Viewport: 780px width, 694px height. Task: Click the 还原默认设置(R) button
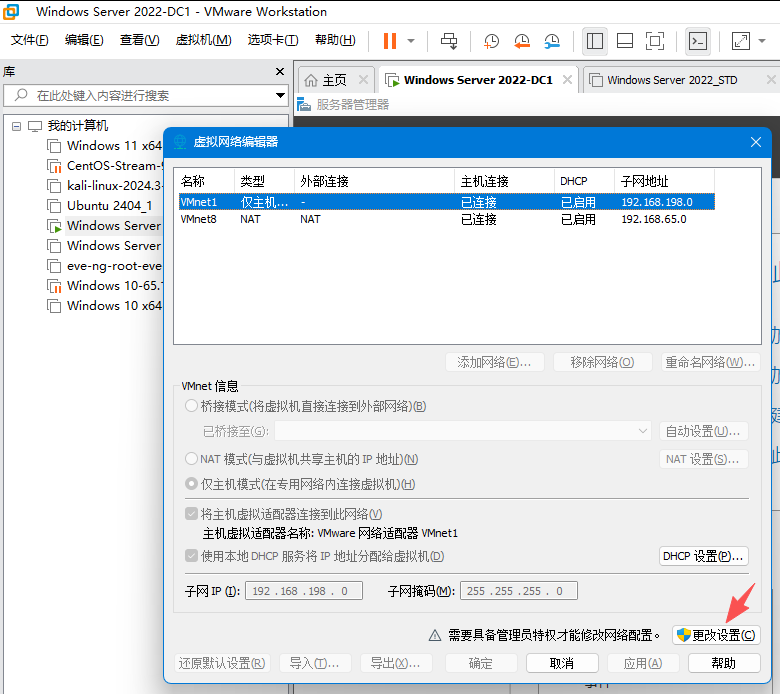tap(222, 663)
